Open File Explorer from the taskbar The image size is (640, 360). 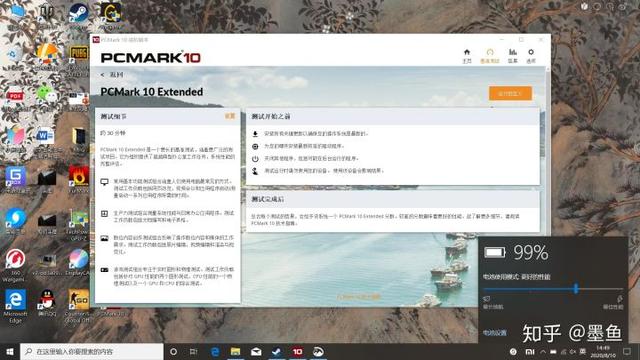tap(236, 351)
